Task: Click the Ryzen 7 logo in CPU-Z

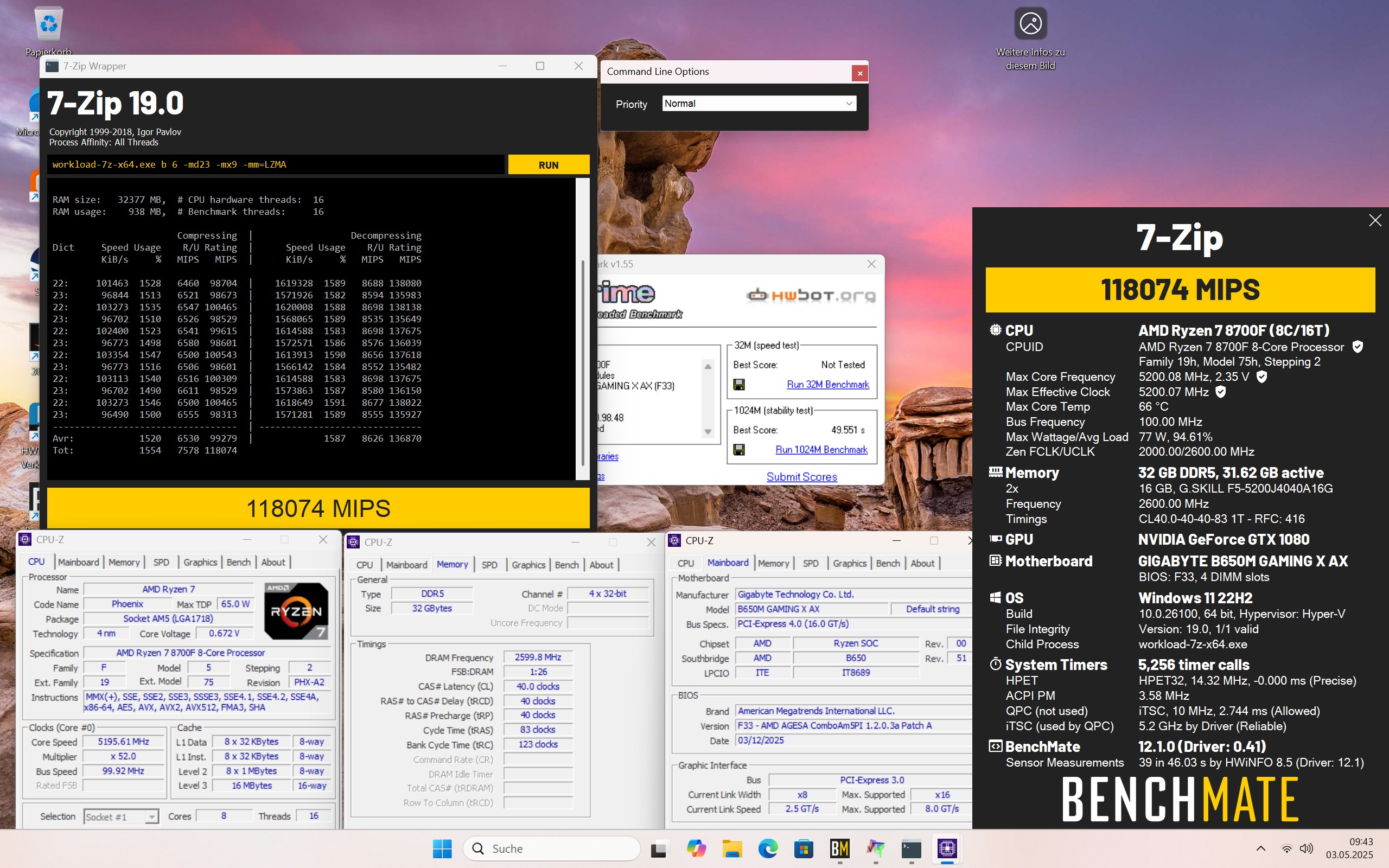Action: pos(296,611)
